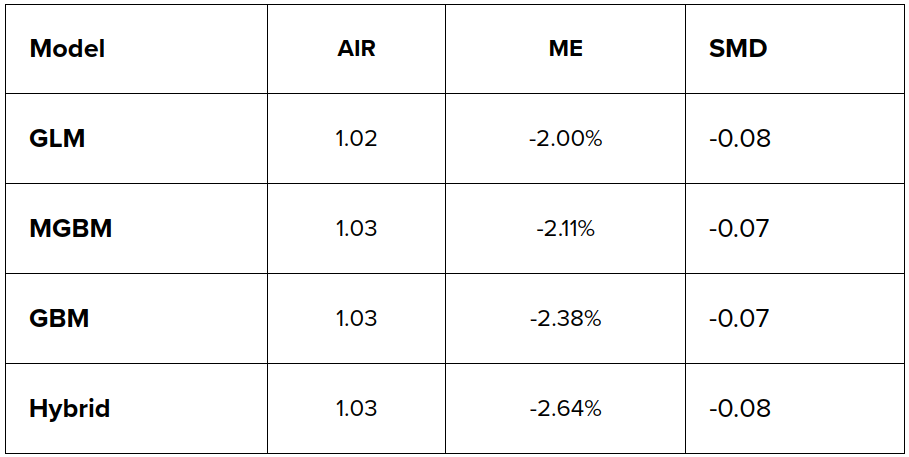Select the AIR column header
The width and height of the screenshot is (909, 457).
[356, 48]
